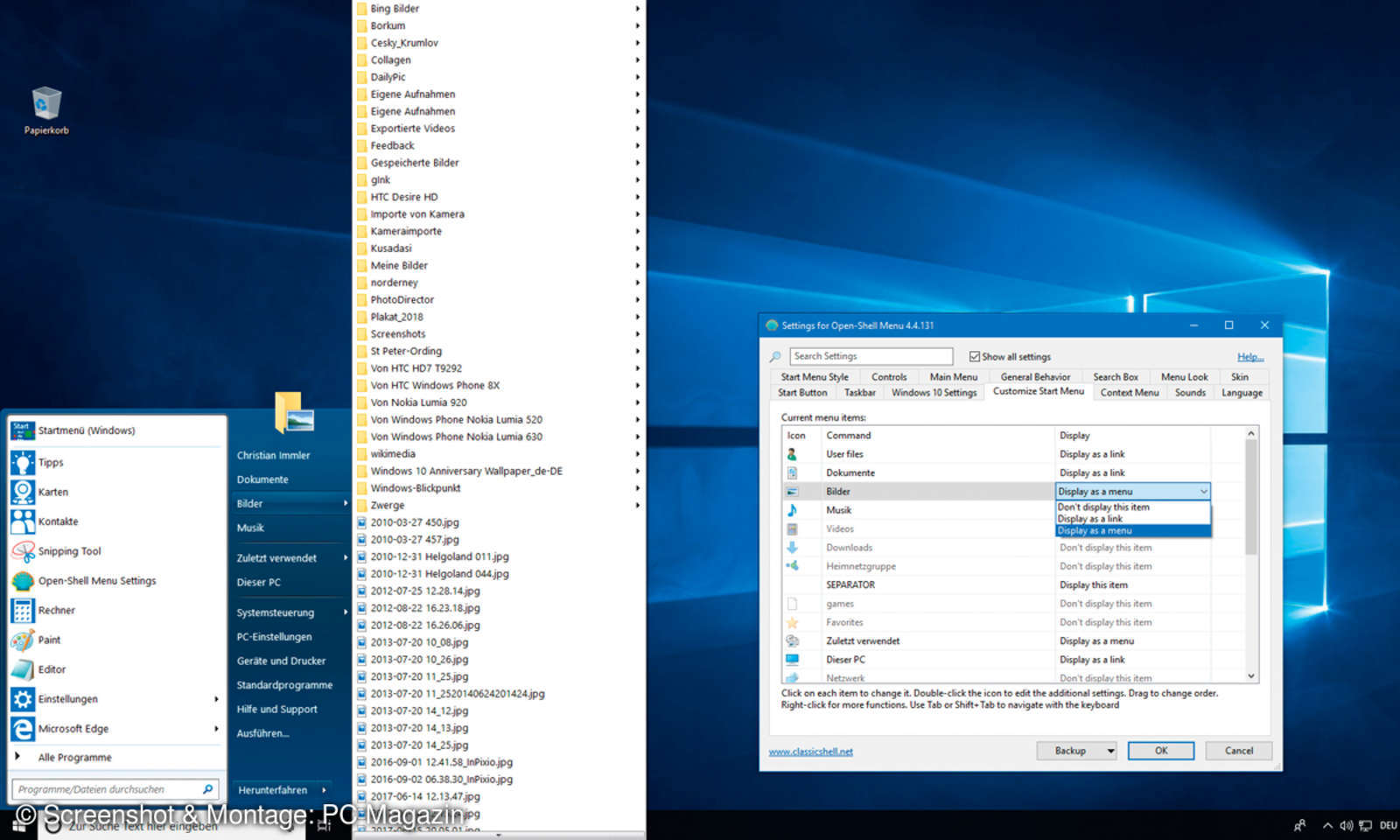Open the Menu Look tab
Viewport: 1400px width, 840px height.
pos(1184,376)
